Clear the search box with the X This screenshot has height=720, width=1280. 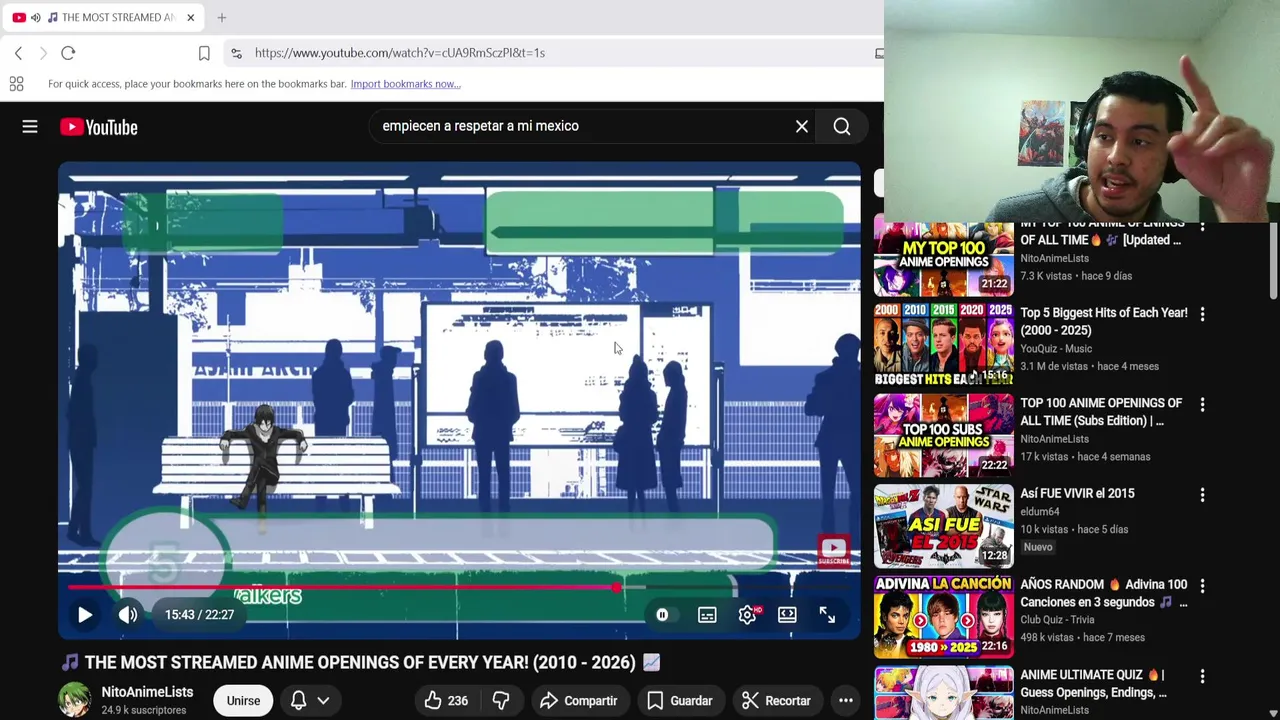[802, 126]
